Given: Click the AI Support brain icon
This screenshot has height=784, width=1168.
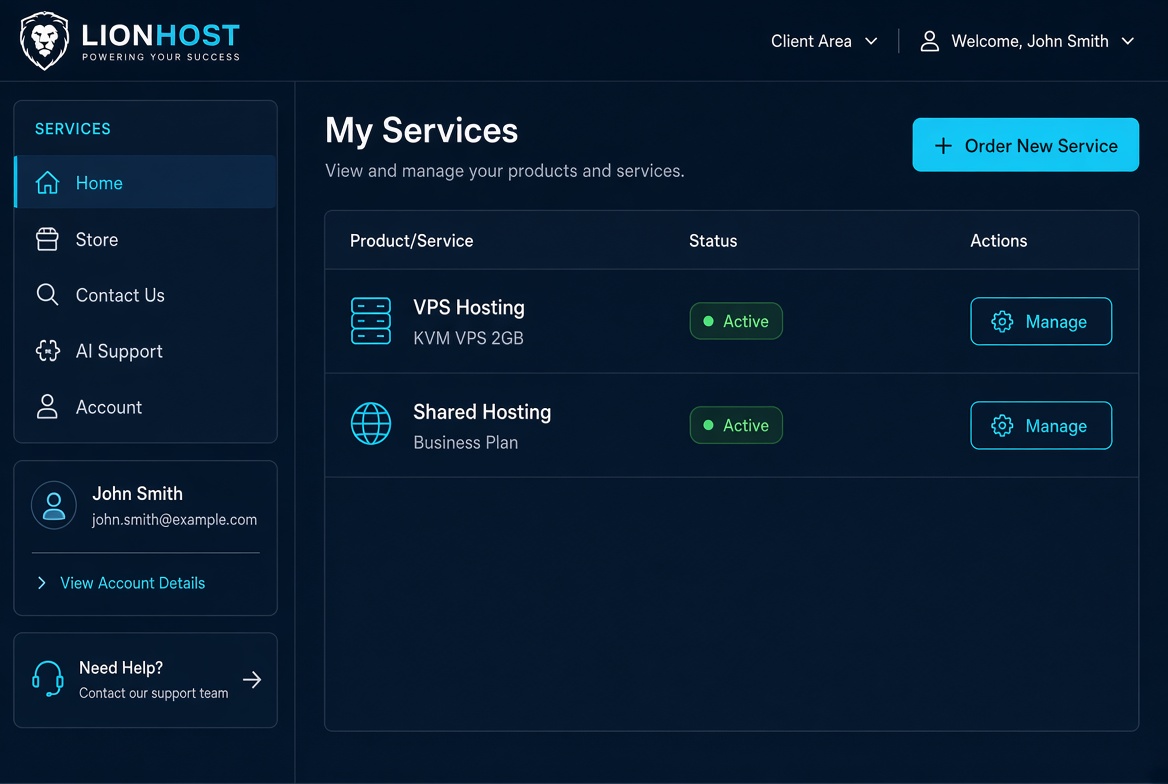Looking at the screenshot, I should (48, 350).
